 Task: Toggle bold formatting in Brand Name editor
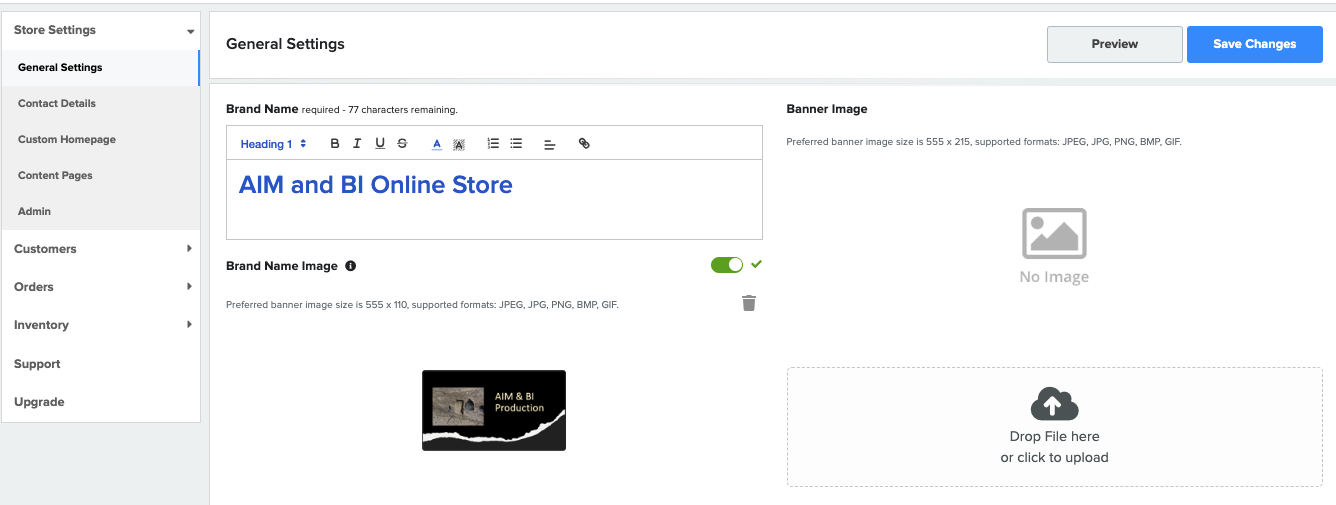click(x=335, y=144)
